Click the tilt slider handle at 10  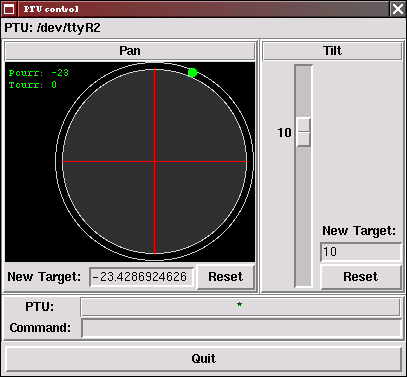click(x=303, y=132)
